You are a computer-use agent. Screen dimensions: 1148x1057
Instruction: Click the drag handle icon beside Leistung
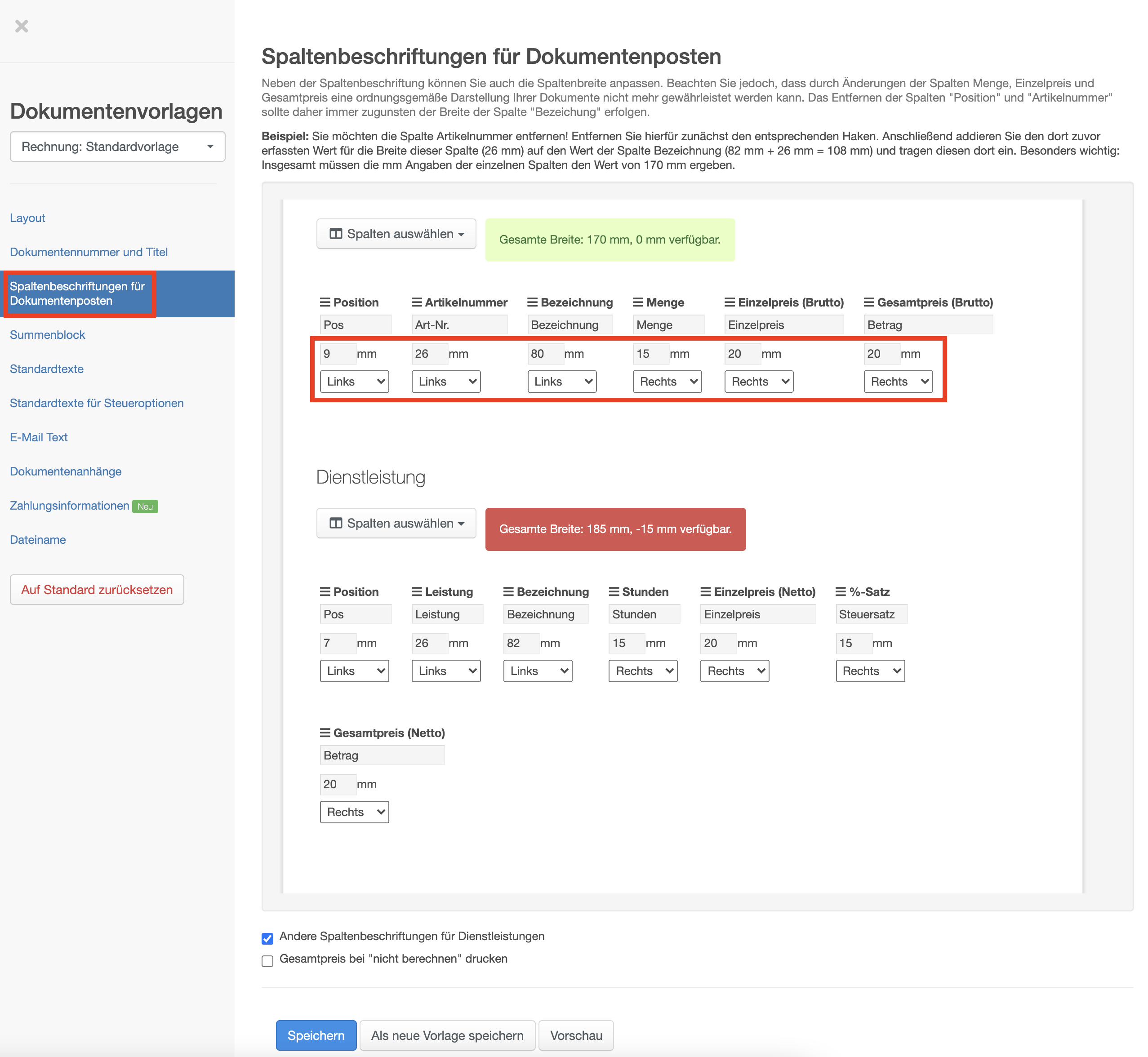(x=416, y=591)
